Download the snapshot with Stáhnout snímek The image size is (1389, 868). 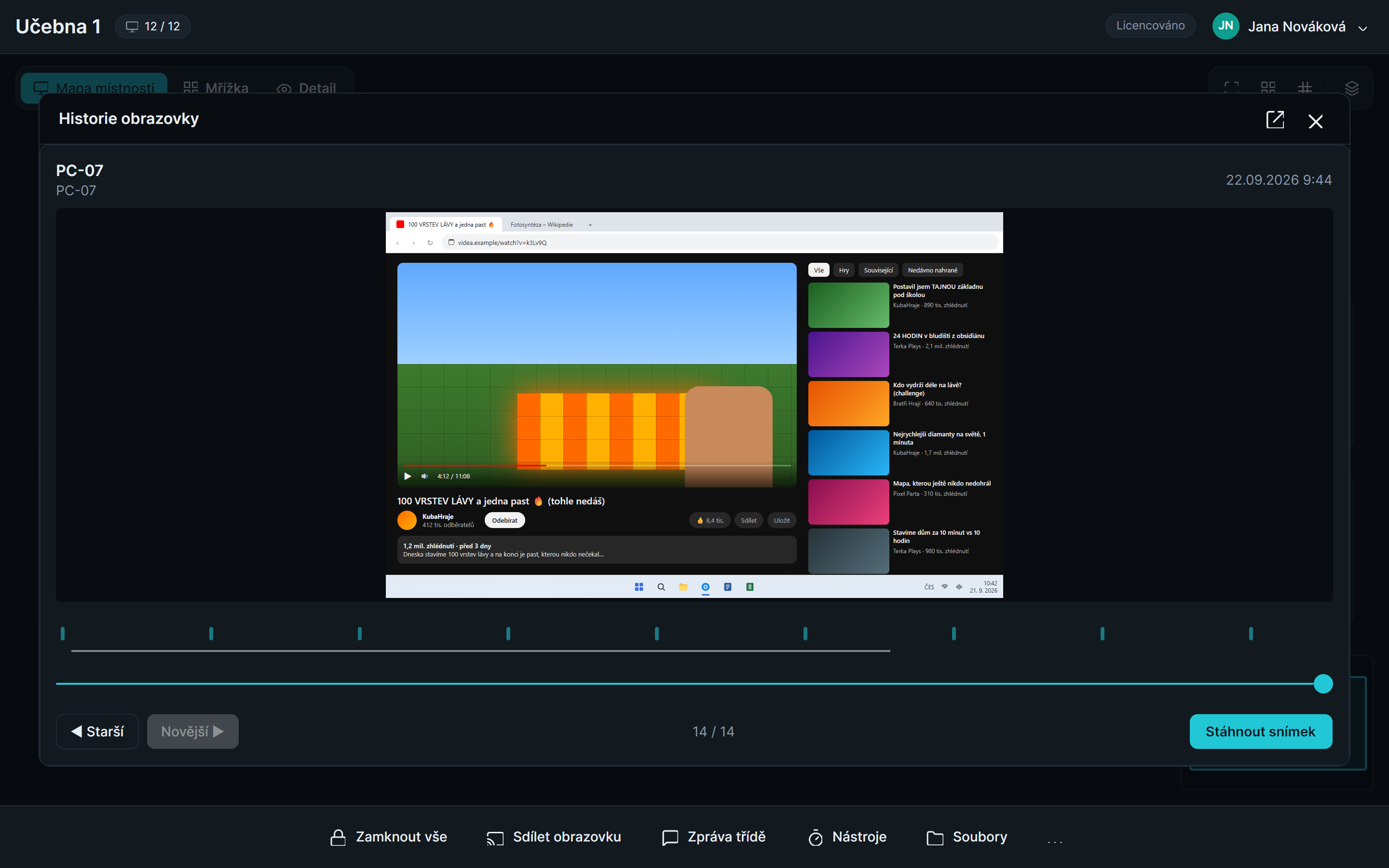(1260, 732)
